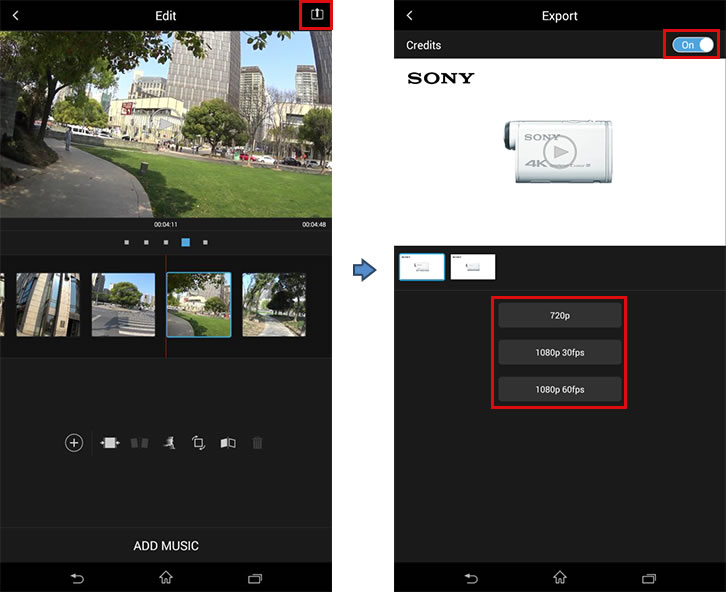Go back from the Export screen

coord(410,15)
